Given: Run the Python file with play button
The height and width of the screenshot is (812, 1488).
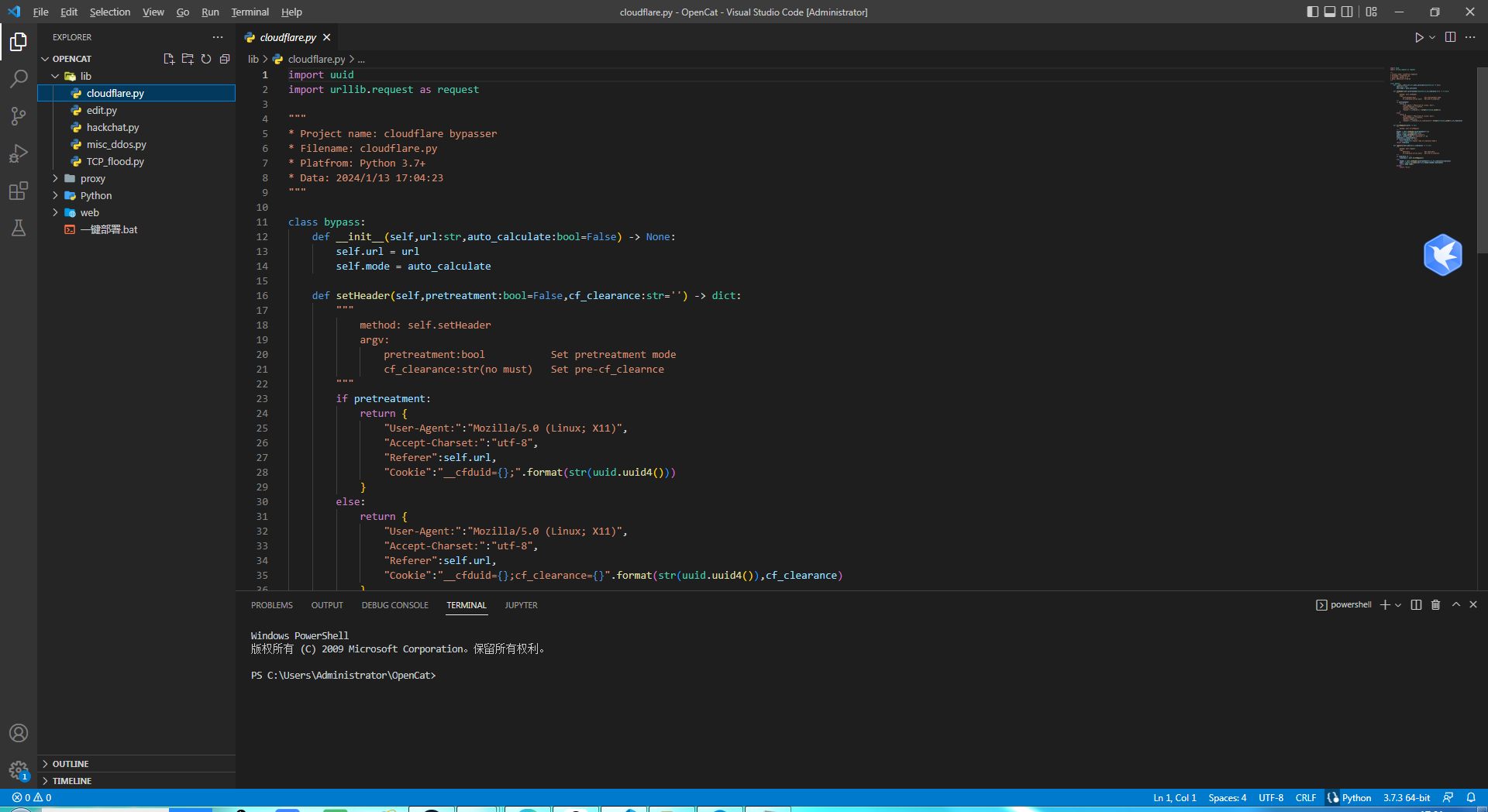Looking at the screenshot, I should click(1419, 37).
